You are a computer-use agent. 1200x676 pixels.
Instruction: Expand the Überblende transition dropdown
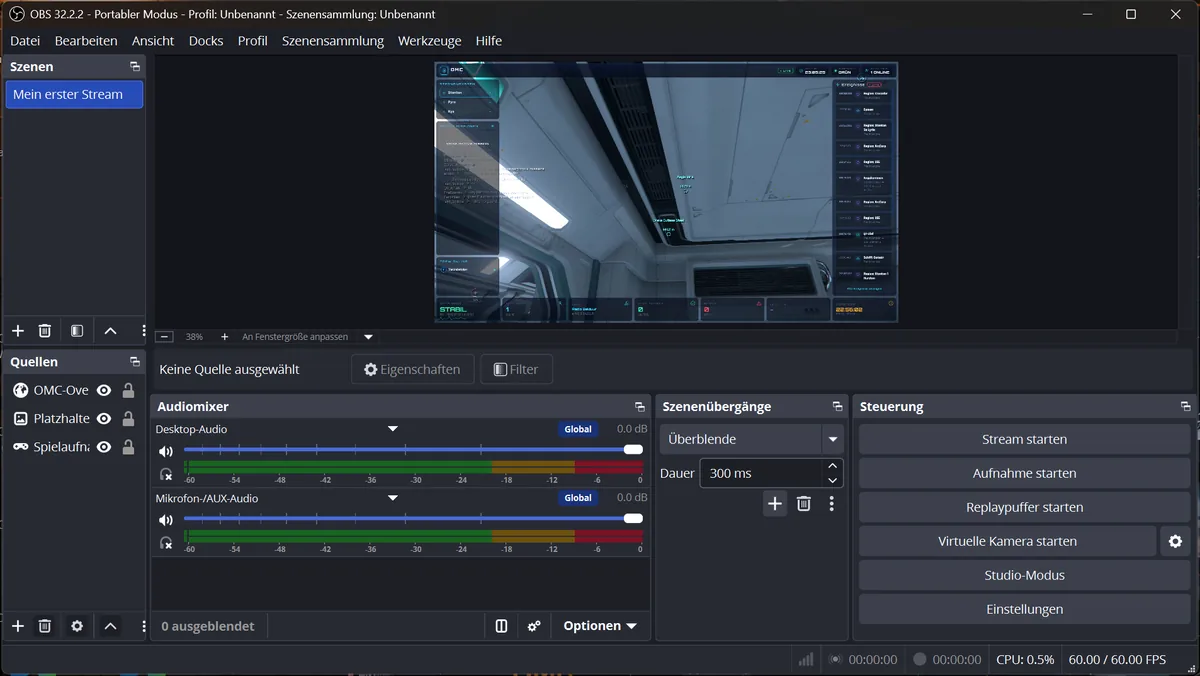click(832, 439)
